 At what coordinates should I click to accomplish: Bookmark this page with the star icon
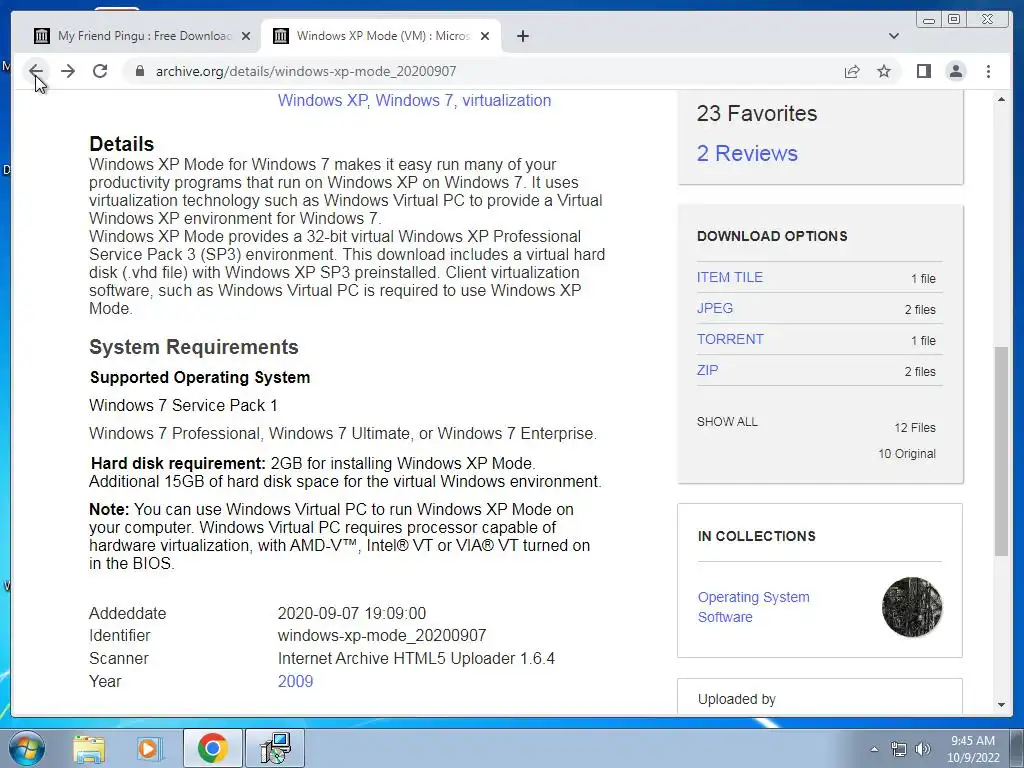click(x=884, y=71)
